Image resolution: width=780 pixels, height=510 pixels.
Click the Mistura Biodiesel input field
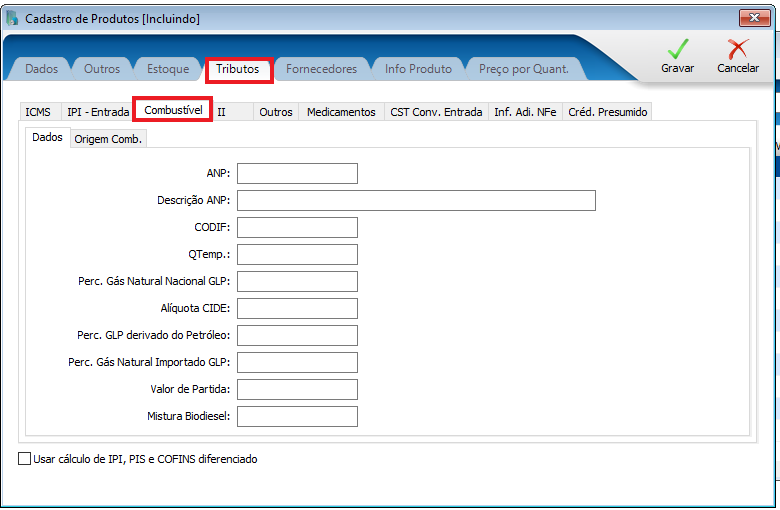coord(297,416)
